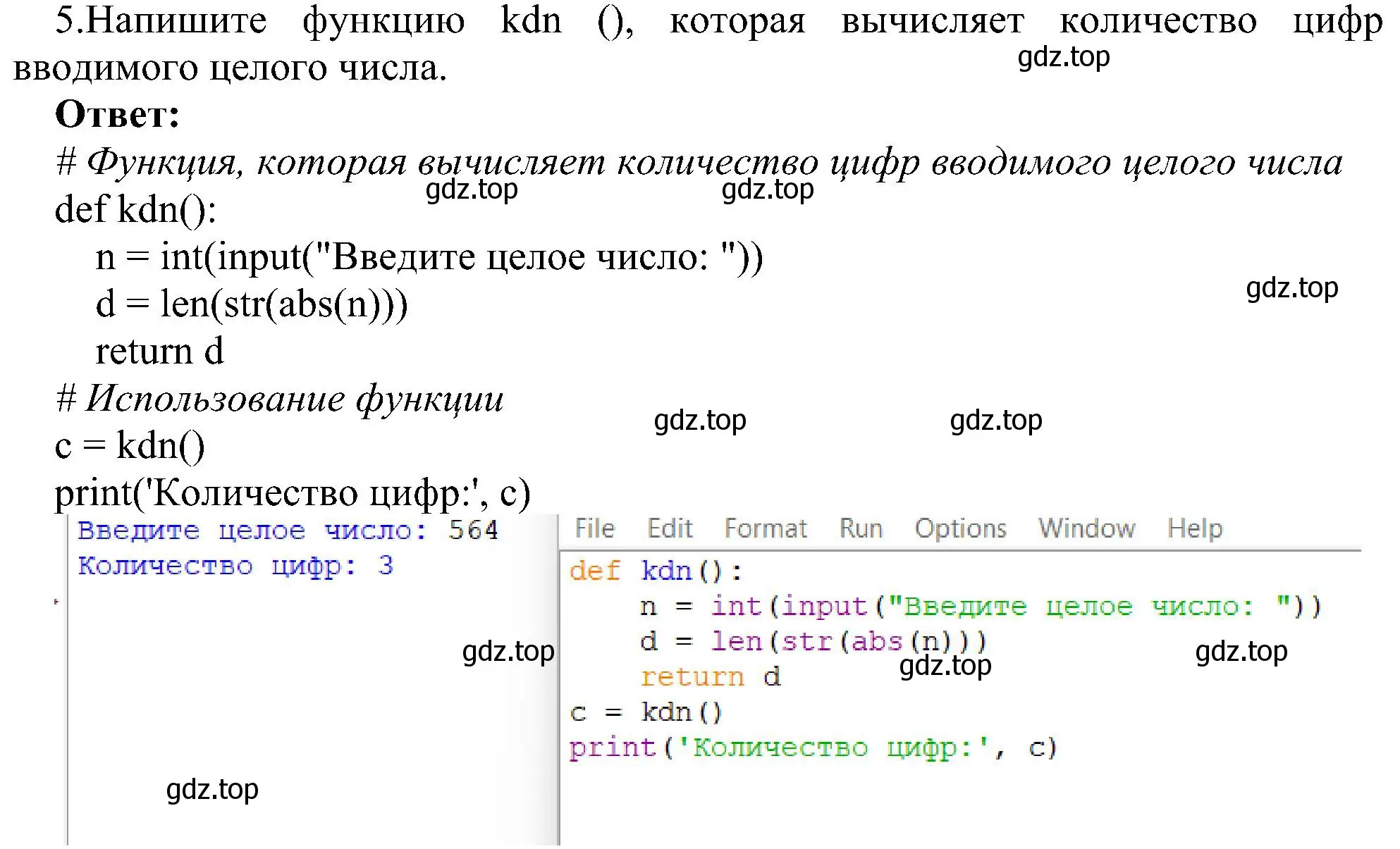Open the File menu in IDLE editor
The image size is (1400, 849).
(x=594, y=528)
